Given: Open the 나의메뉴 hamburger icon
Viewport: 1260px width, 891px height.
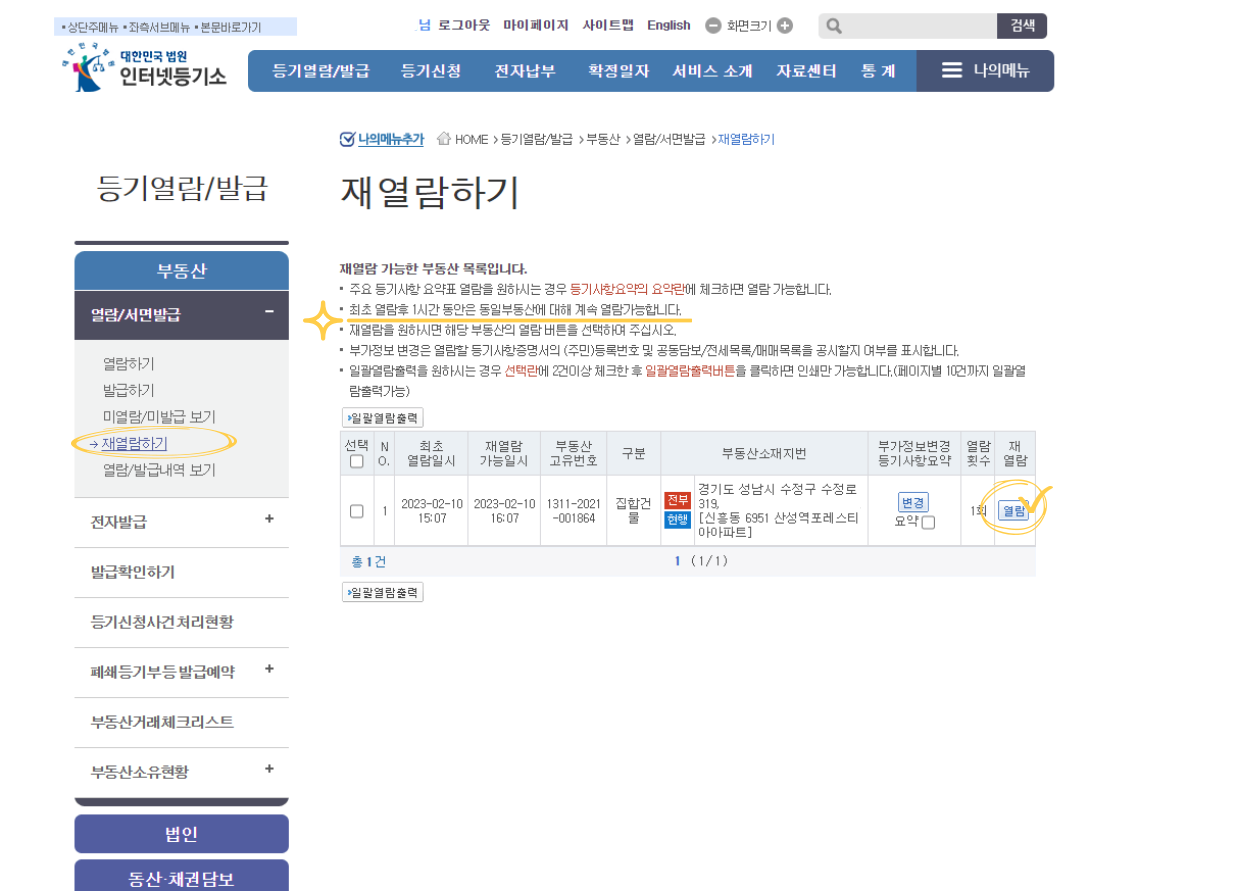Looking at the screenshot, I should click(x=950, y=71).
